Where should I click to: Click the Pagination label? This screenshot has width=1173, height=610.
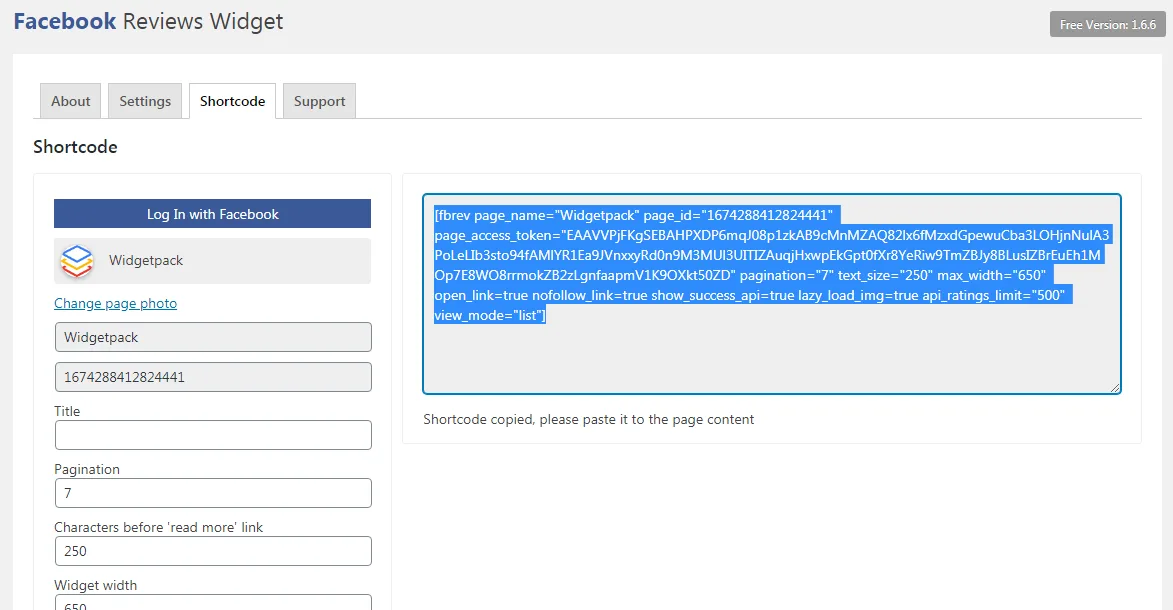(x=87, y=469)
